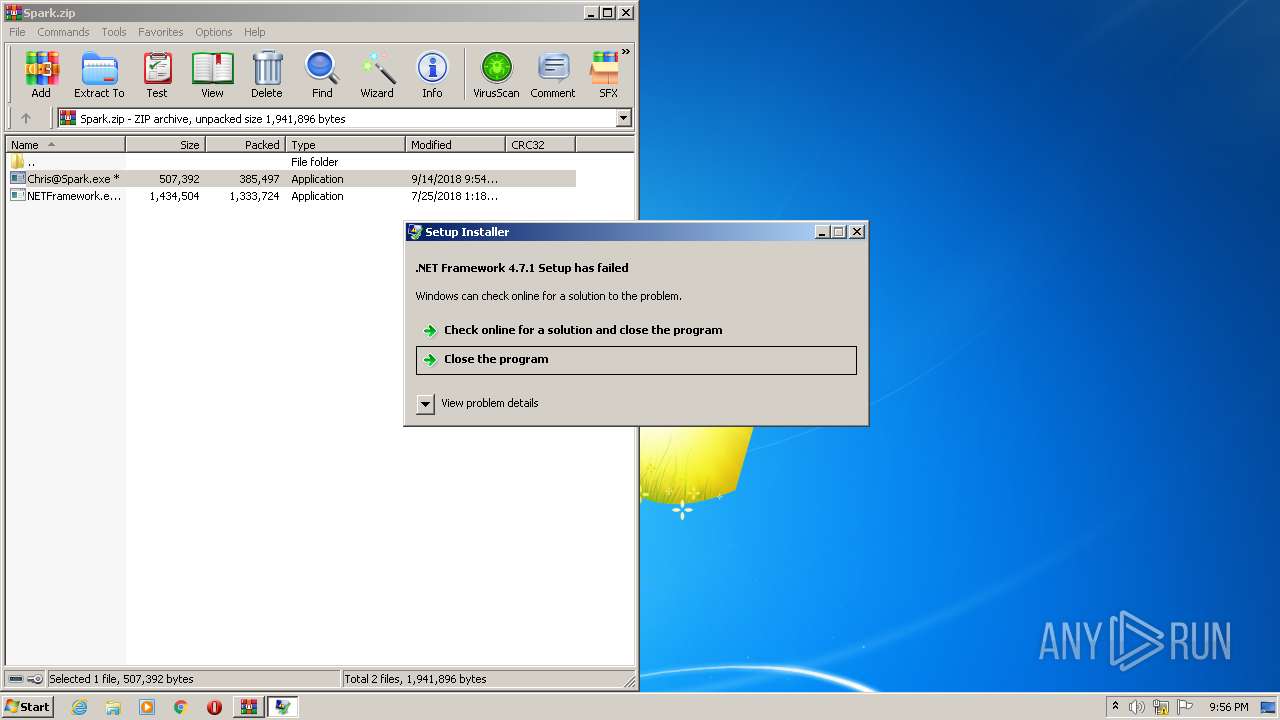
Task: Click the SFX toolbar icon
Action: click(x=605, y=75)
